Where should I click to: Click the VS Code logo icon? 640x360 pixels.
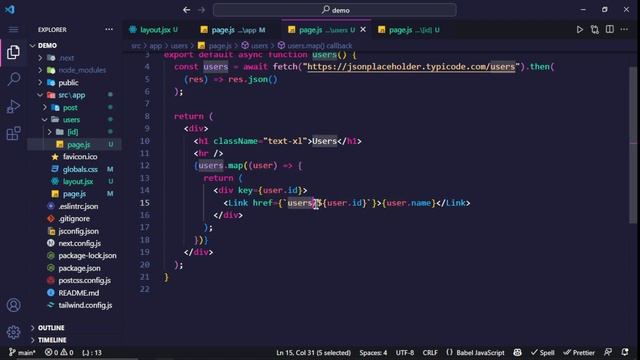point(10,9)
